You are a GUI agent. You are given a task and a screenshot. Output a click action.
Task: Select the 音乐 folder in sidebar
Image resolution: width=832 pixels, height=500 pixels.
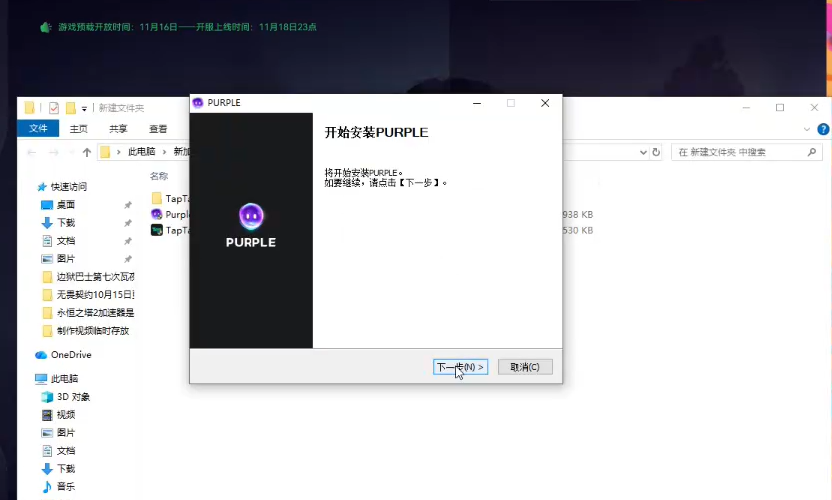pos(65,487)
